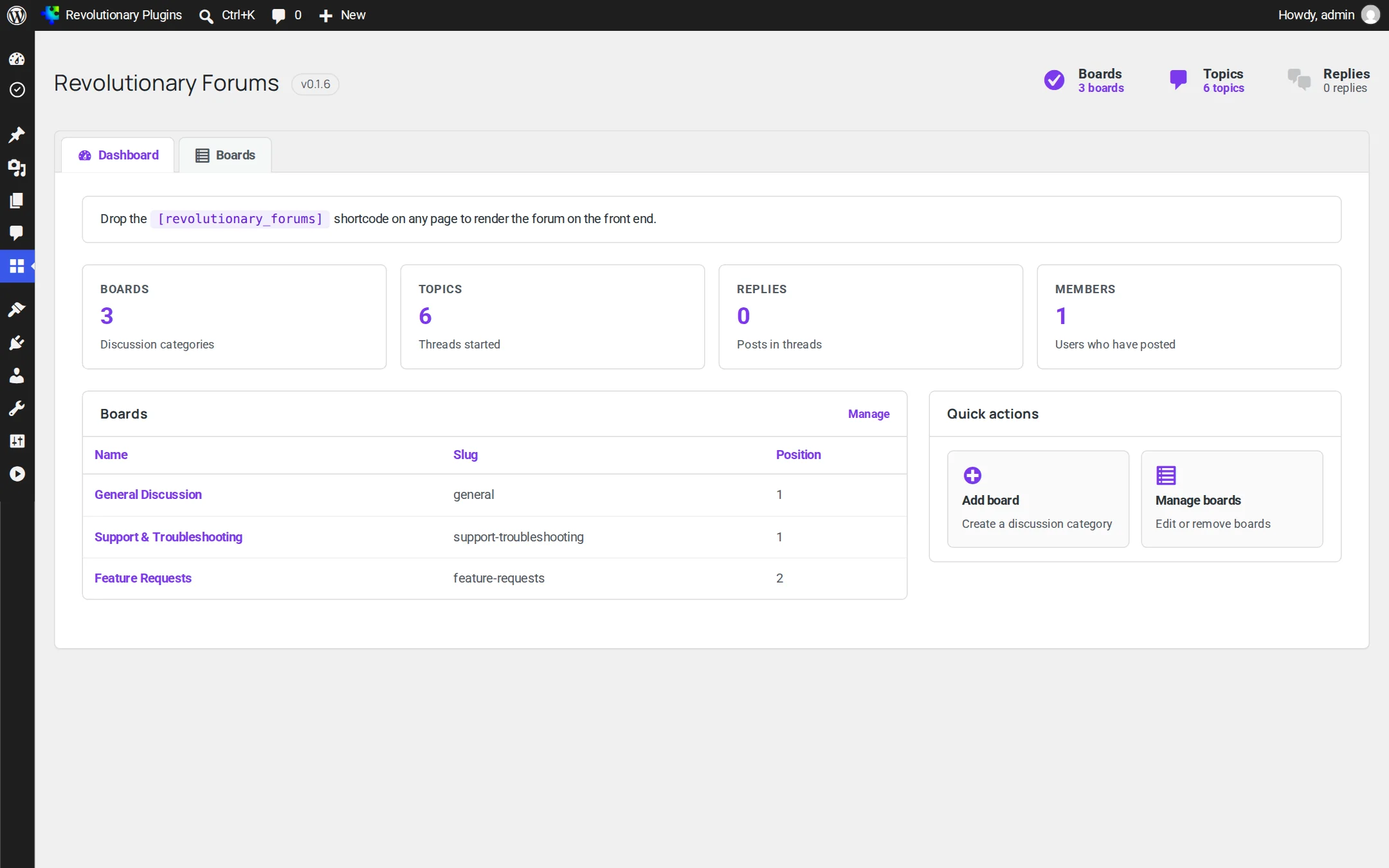1389x868 pixels.
Task: Click the [revolutionary_forums] shortcode text
Action: pyautogui.click(x=240, y=219)
